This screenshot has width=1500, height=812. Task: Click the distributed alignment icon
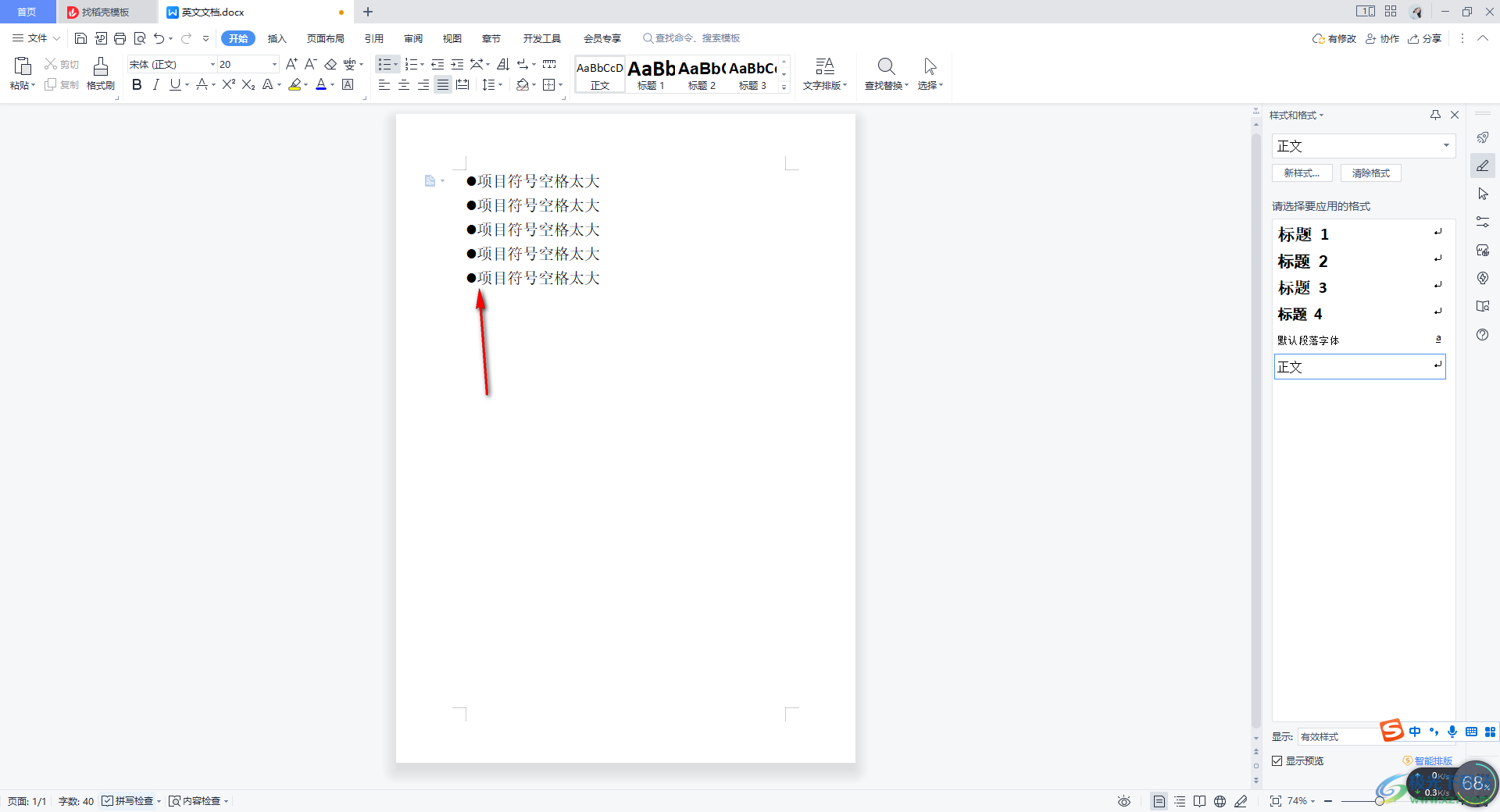click(x=462, y=84)
